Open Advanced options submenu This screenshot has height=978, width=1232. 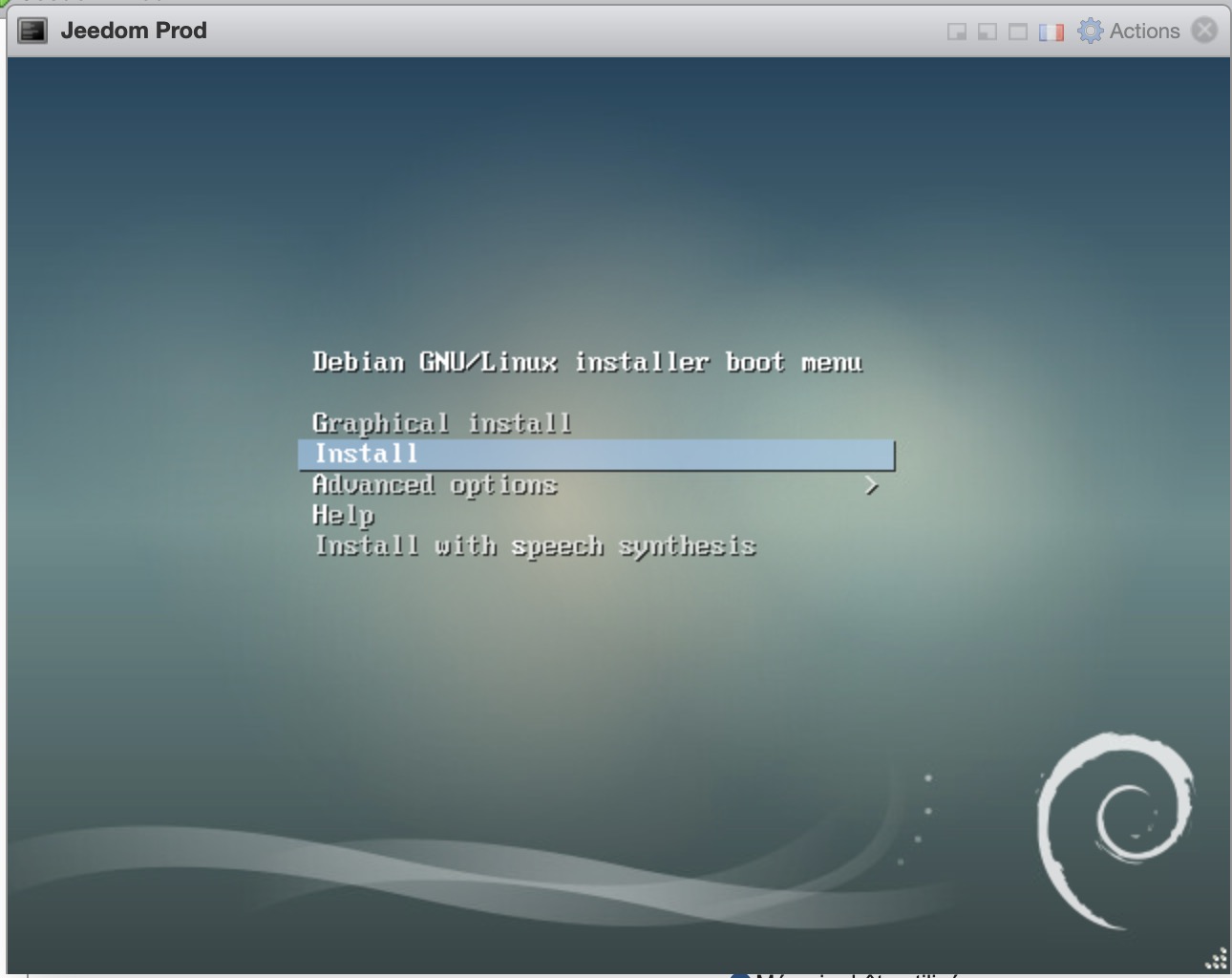435,485
